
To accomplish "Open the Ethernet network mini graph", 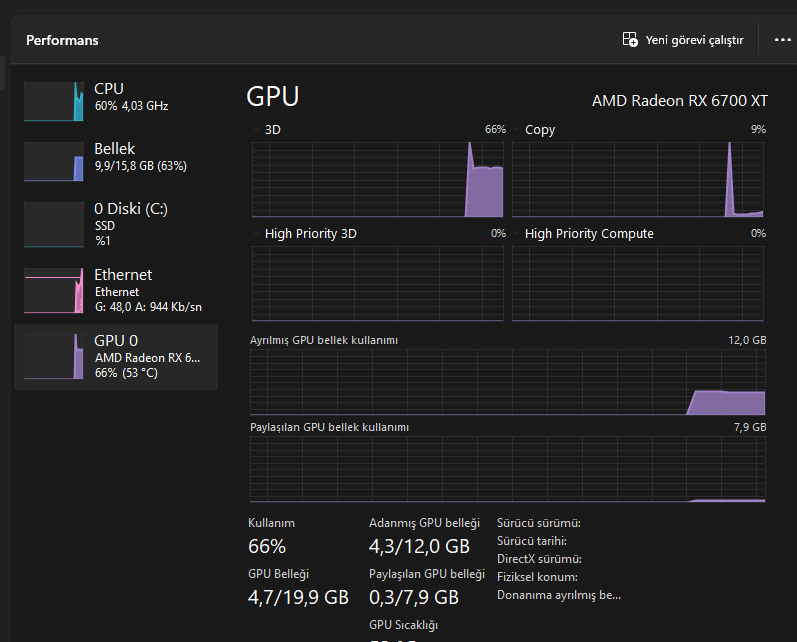I will click(x=54, y=290).
